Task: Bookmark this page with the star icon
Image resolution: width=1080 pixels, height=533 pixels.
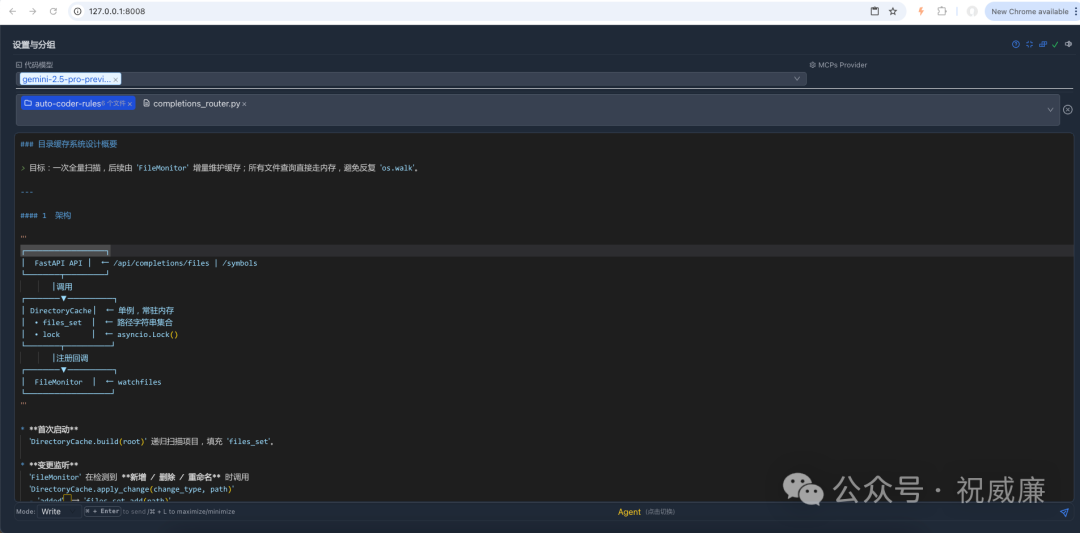Action: pos(893,11)
